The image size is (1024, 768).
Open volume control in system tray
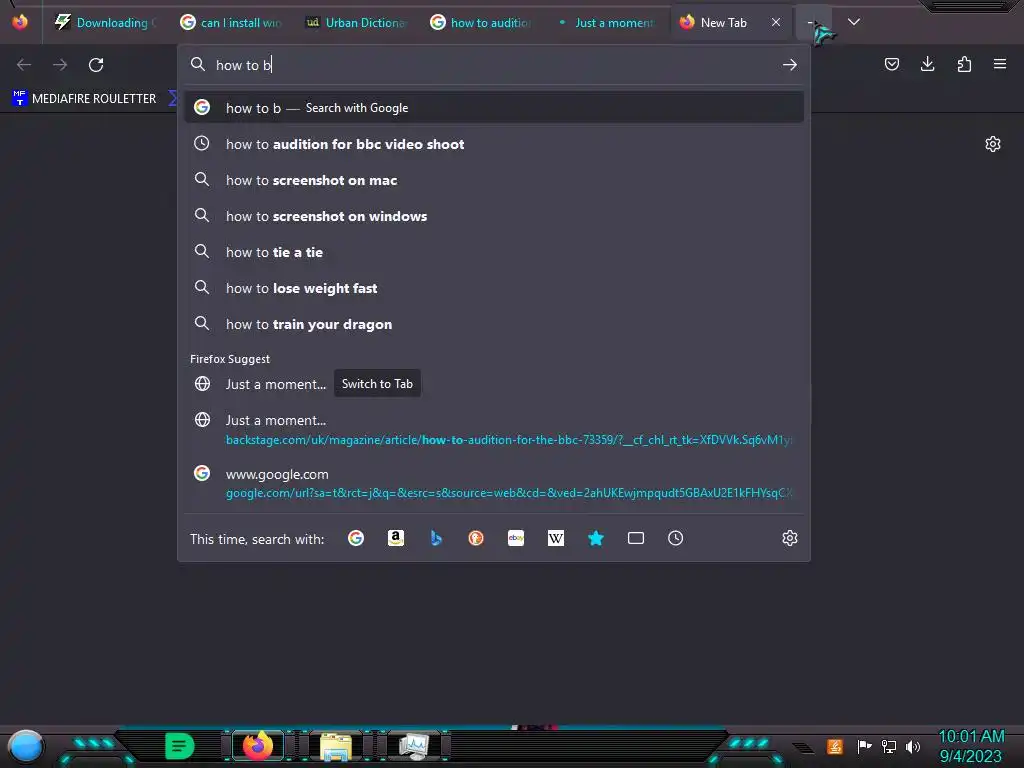pos(913,746)
